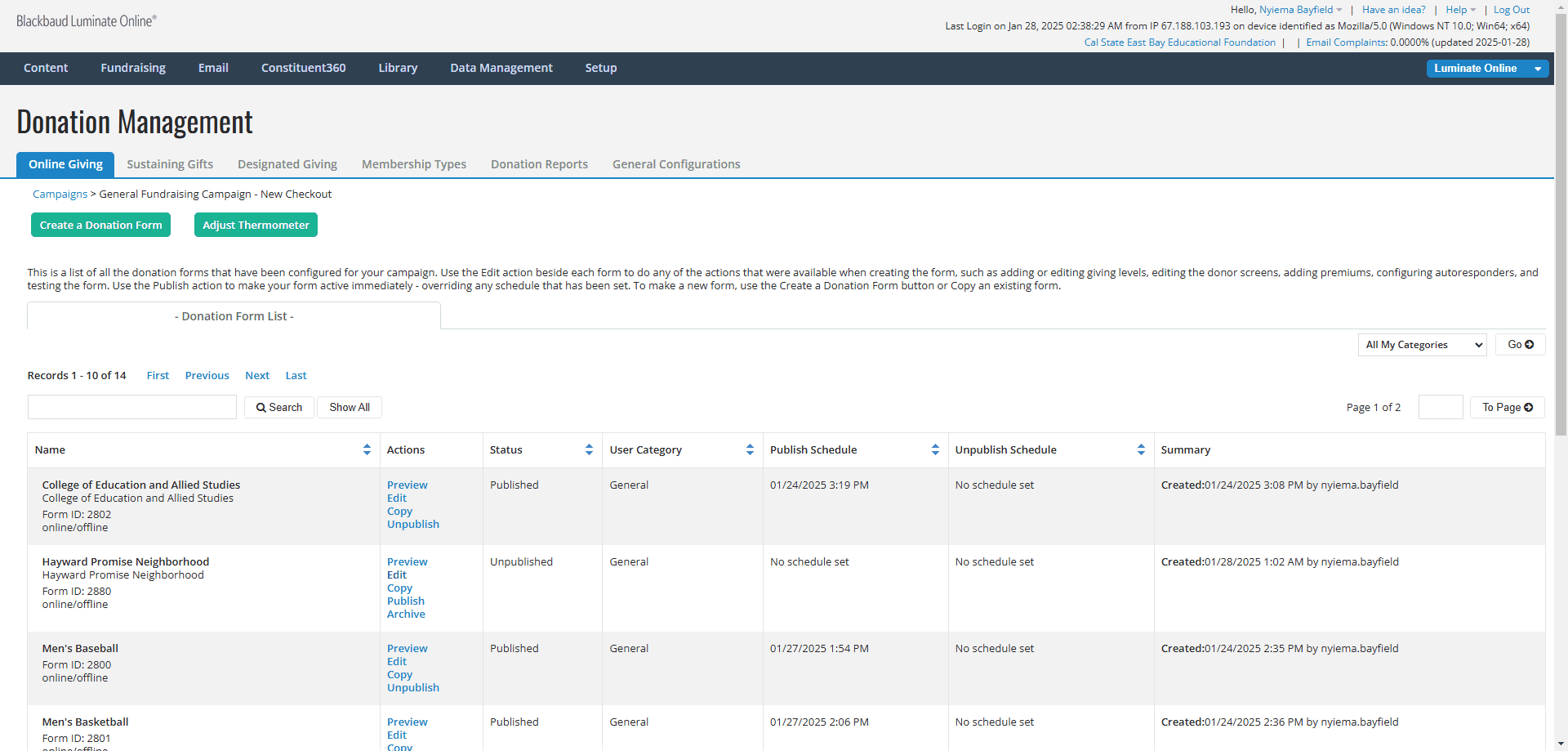Select 'Form ID: 2880' text
Image resolution: width=1568 pixels, height=751 pixels.
[77, 591]
